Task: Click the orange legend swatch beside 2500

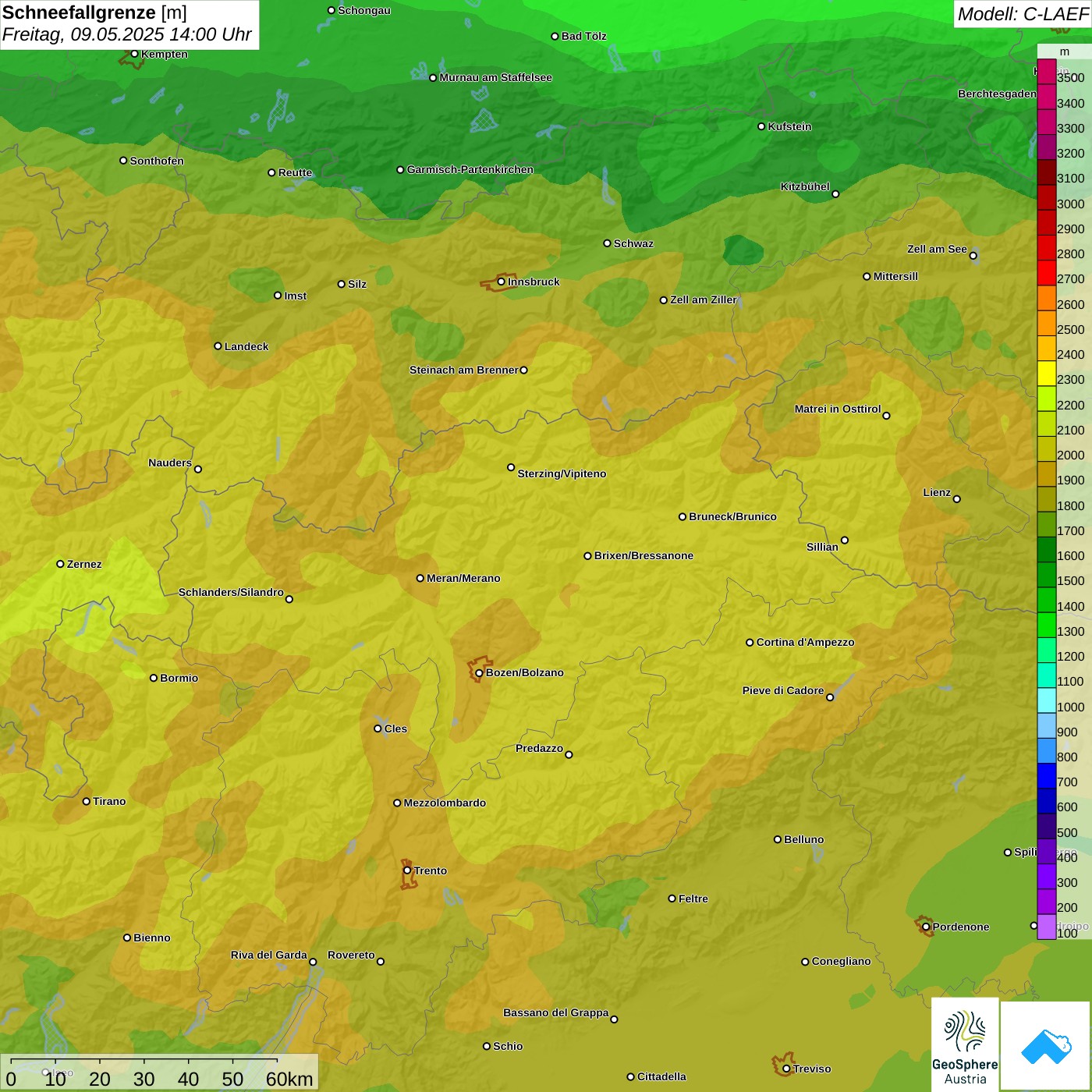Action: 1047,323
